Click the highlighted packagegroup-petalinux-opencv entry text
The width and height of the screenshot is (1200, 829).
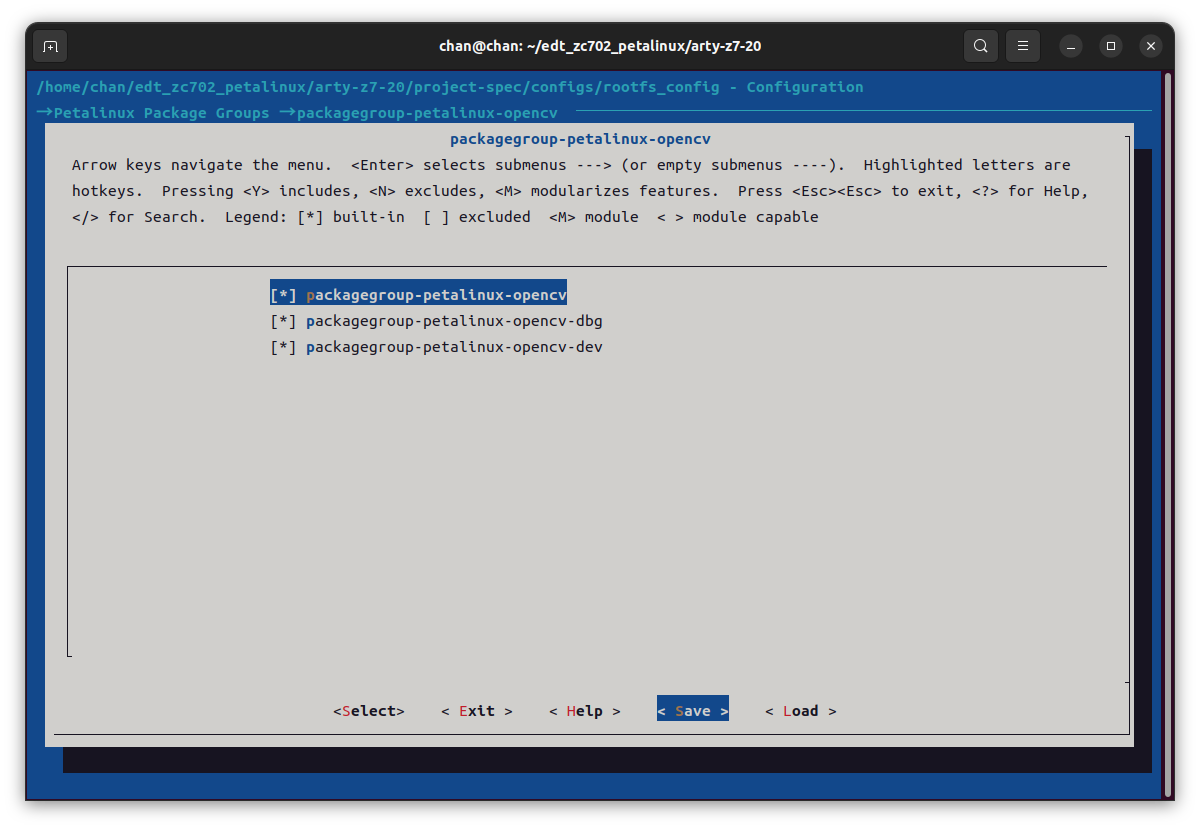436,295
